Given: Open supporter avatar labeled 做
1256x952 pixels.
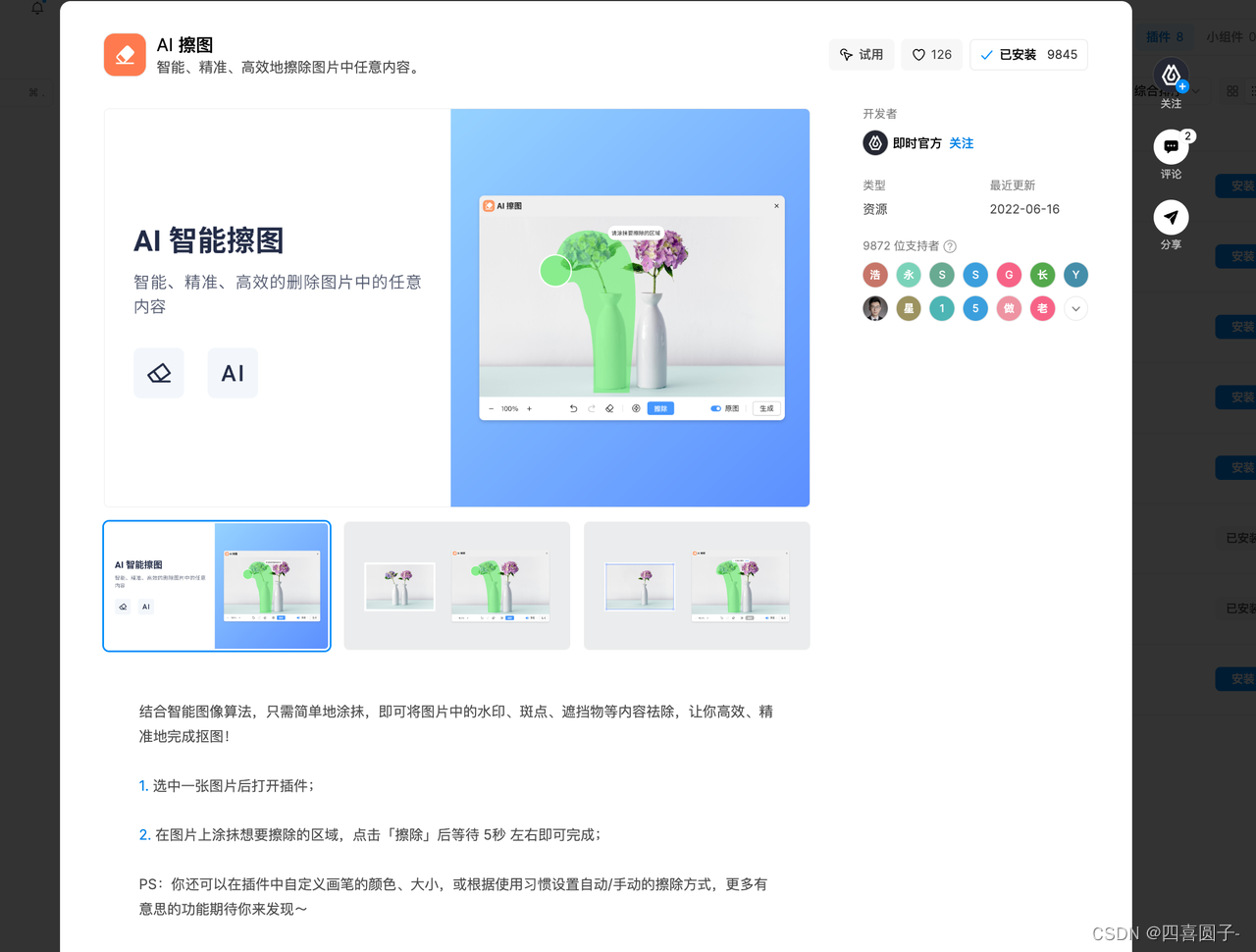Looking at the screenshot, I should pyautogui.click(x=1009, y=308).
